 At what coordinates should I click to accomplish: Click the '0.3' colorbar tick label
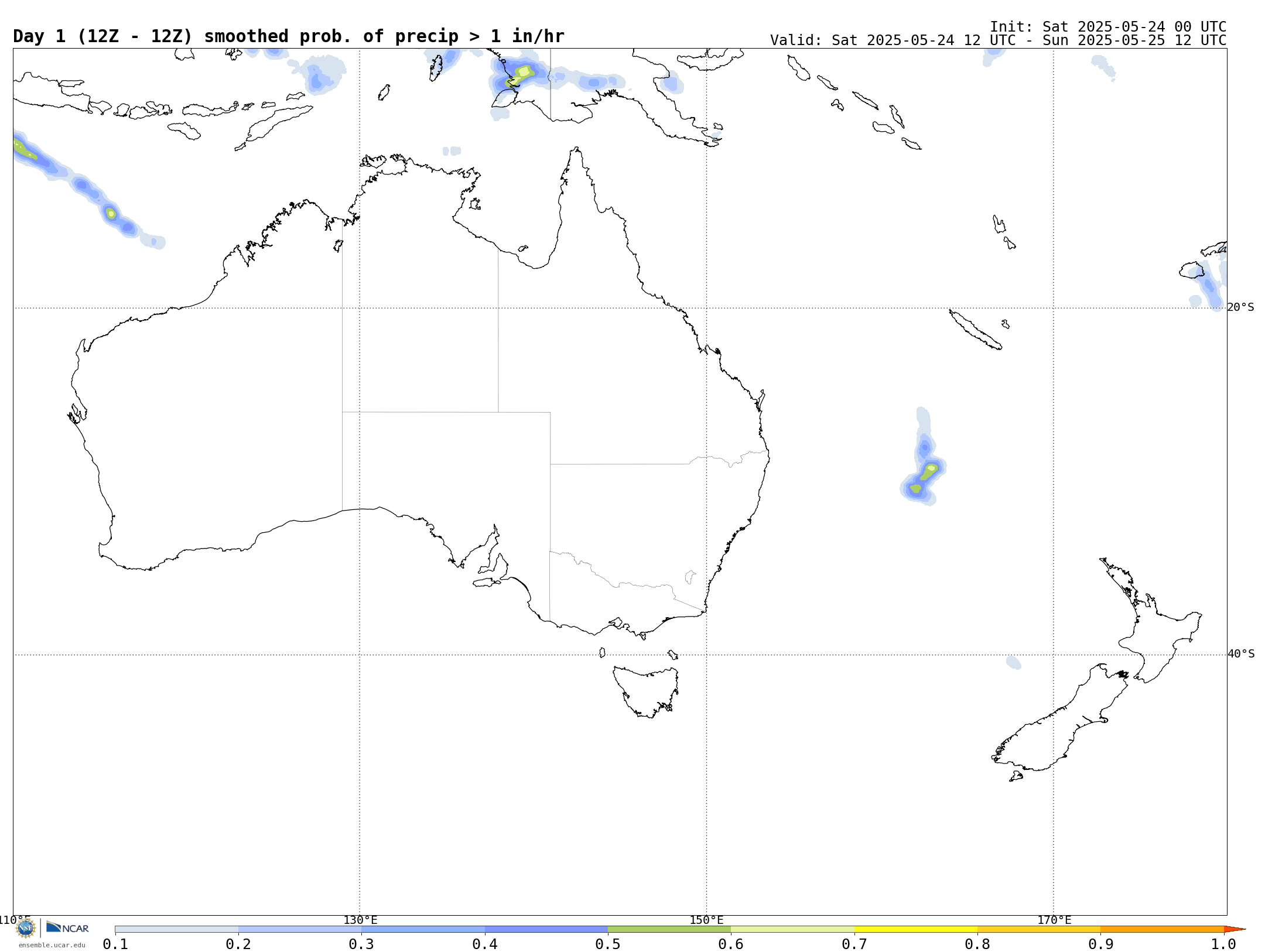[361, 944]
